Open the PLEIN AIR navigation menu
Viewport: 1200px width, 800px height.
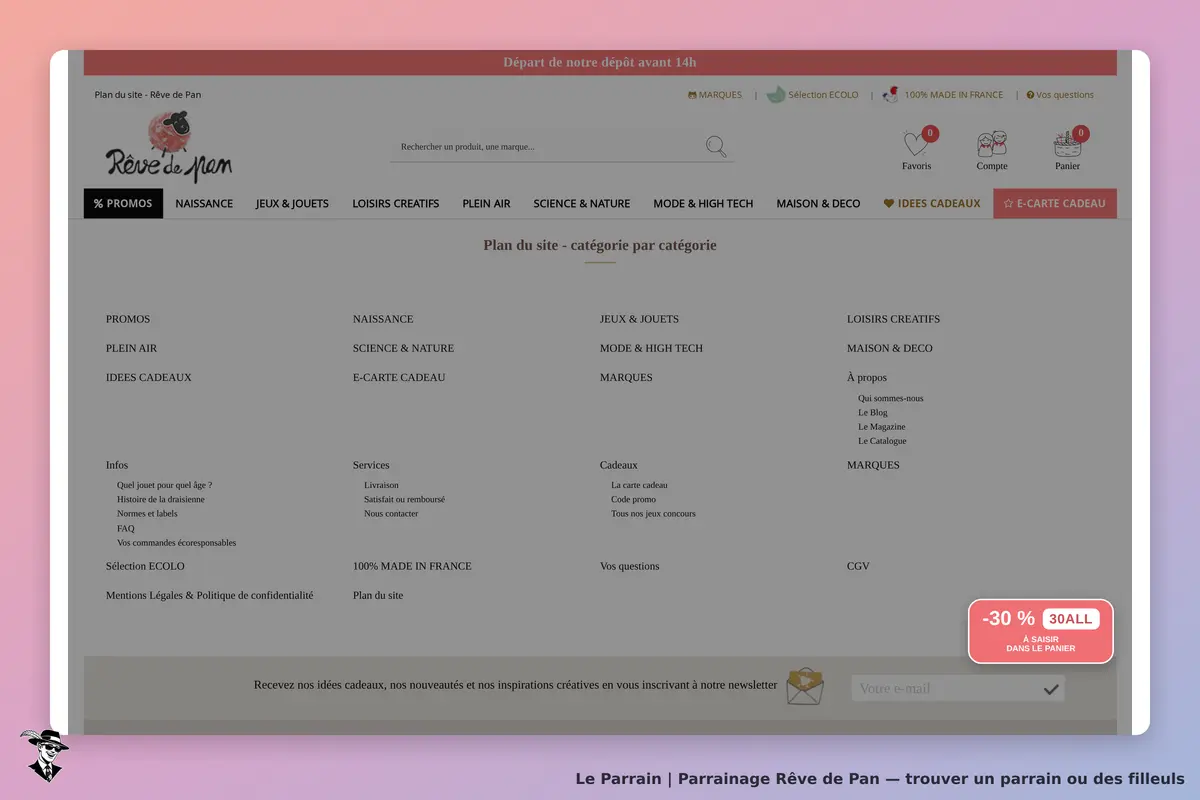click(486, 203)
